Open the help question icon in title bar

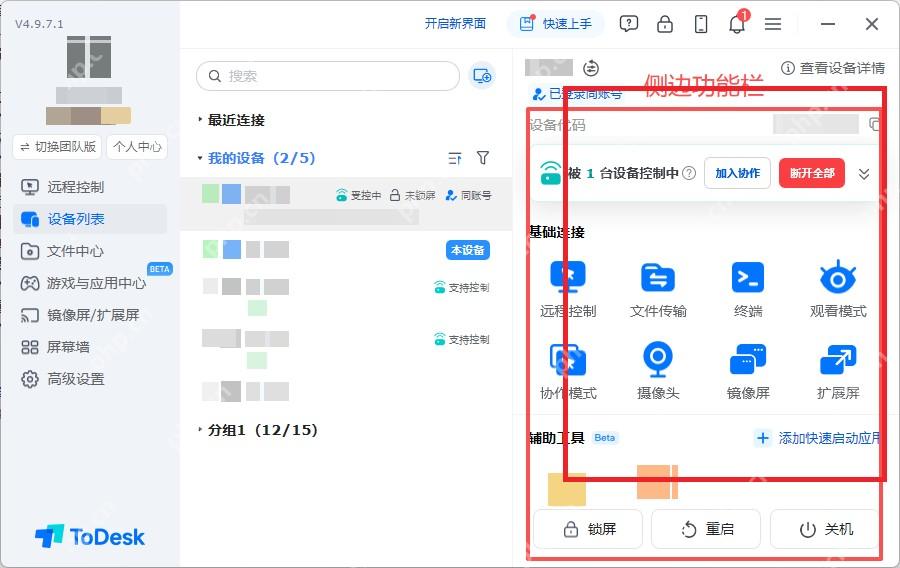629,24
